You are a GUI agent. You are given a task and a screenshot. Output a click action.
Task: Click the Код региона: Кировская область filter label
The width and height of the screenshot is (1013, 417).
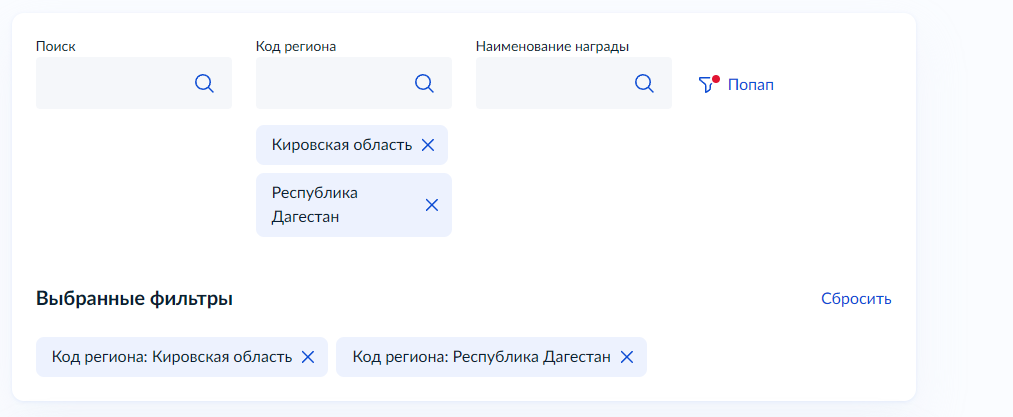[x=171, y=357]
